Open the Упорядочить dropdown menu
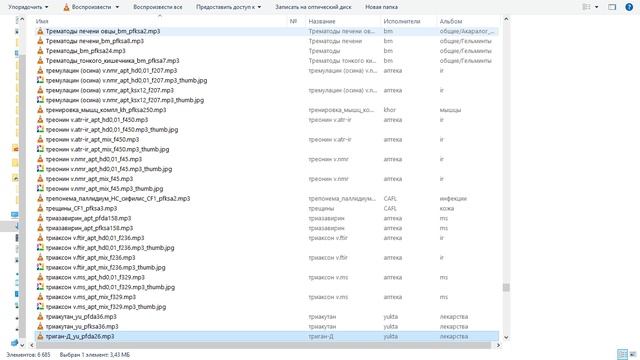This screenshot has width=640, height=360. (28, 7)
